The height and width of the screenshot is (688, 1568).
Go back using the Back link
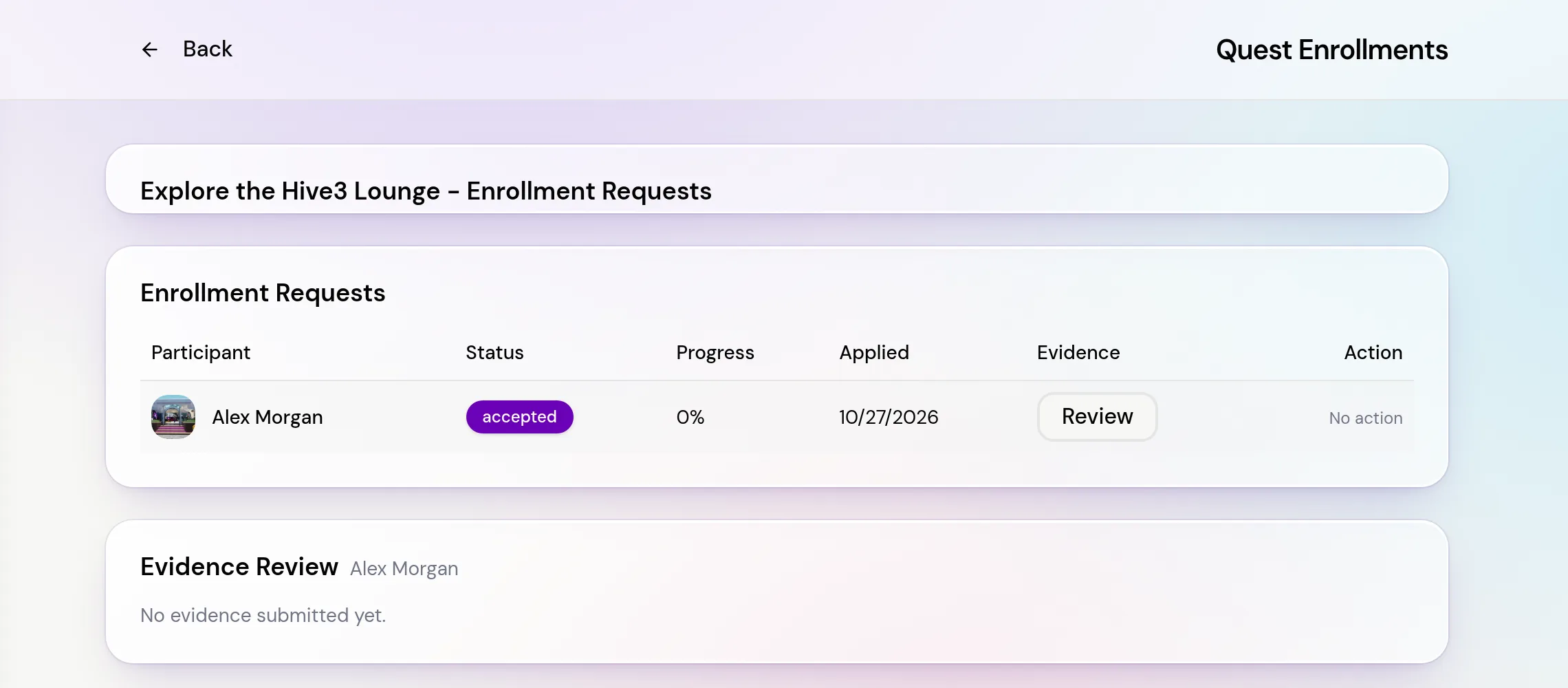[207, 50]
